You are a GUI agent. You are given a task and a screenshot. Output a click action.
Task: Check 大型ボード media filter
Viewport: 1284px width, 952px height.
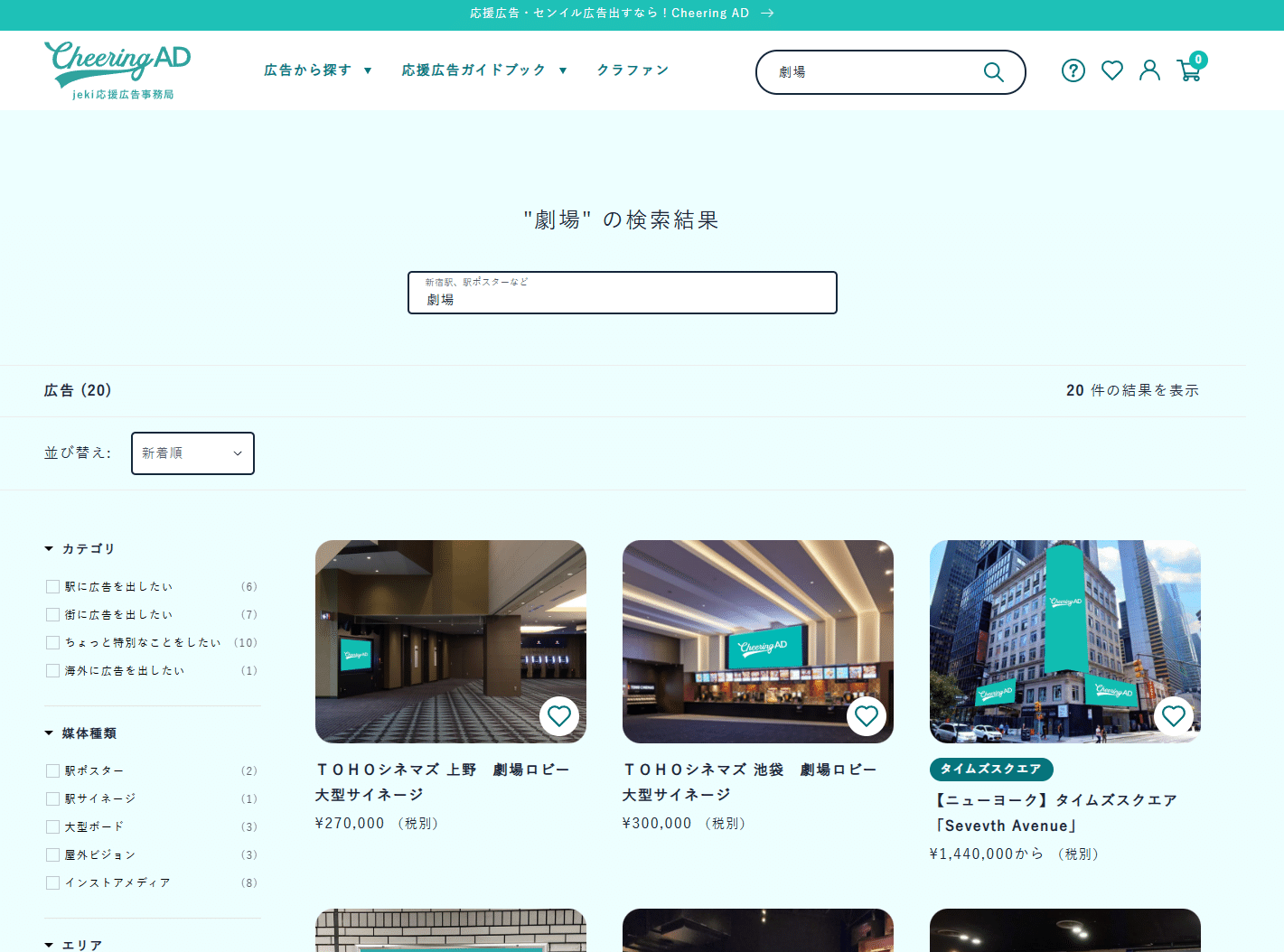coord(53,827)
